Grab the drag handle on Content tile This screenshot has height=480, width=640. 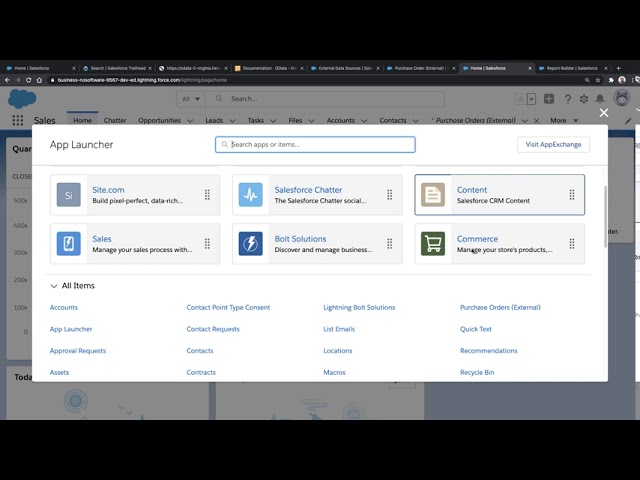click(x=572, y=195)
